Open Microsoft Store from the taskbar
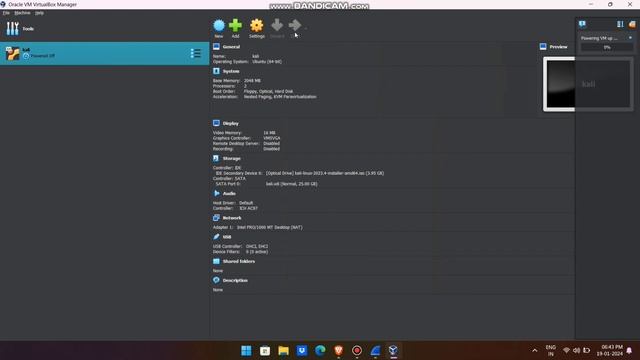Image resolution: width=640 pixels, height=360 pixels. tap(264, 351)
